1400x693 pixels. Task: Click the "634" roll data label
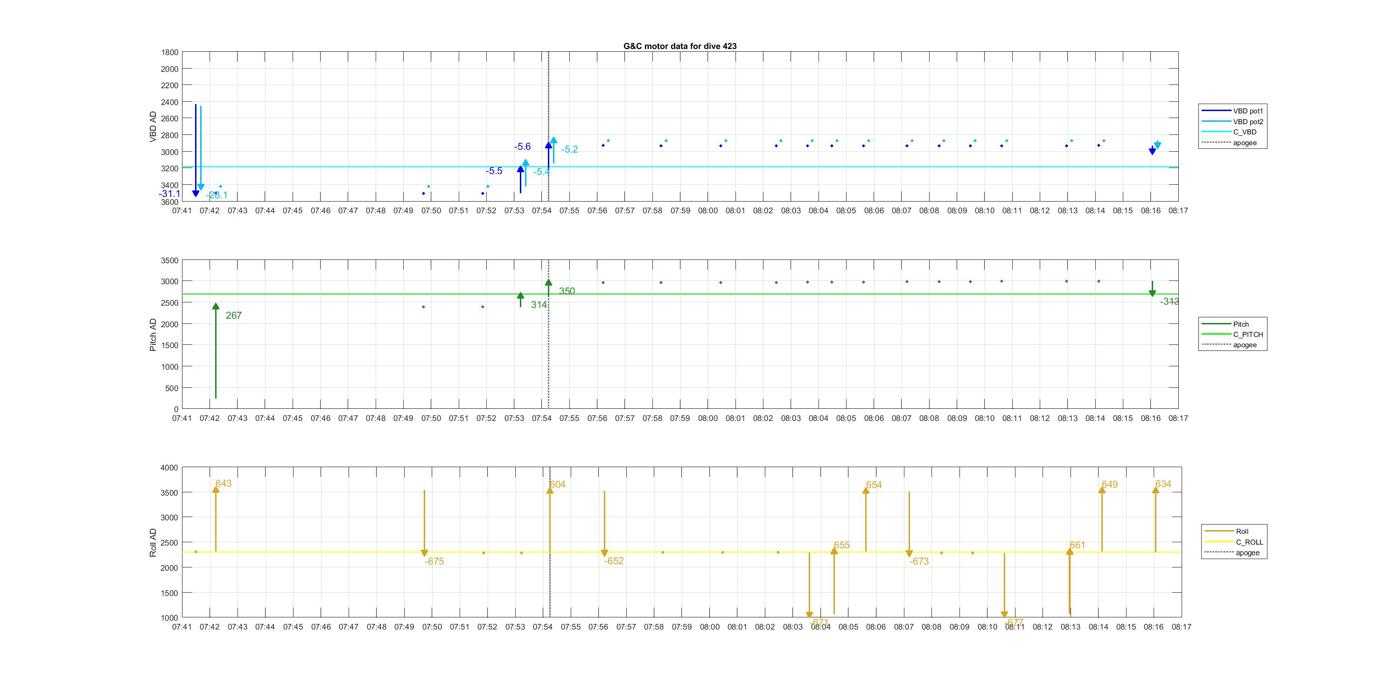click(x=1163, y=485)
